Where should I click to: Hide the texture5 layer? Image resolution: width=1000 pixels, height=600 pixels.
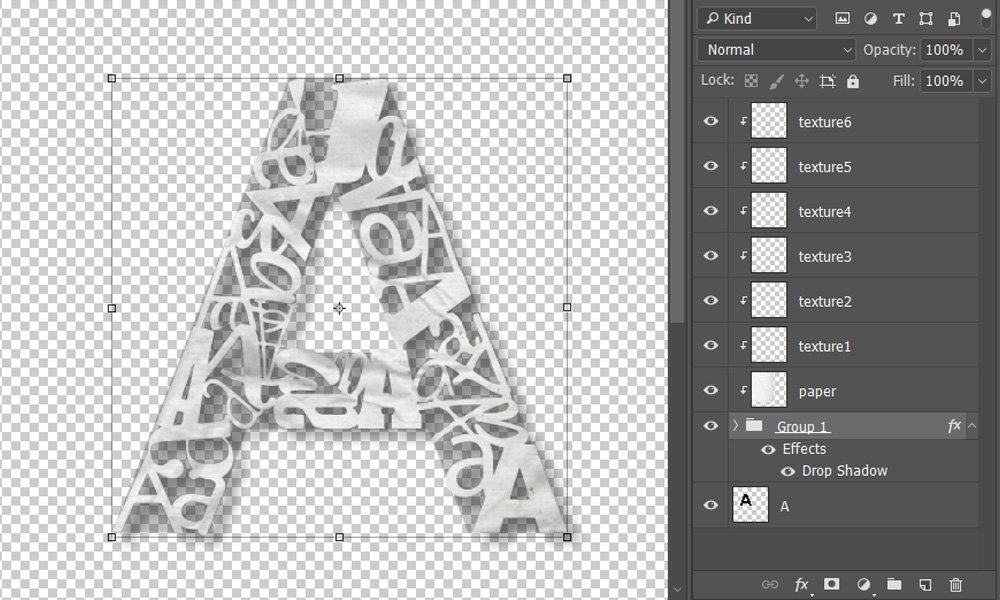710,166
